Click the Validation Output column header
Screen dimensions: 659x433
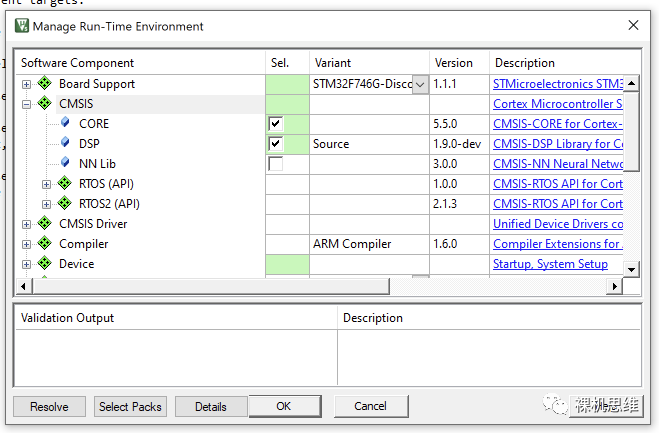(177, 318)
